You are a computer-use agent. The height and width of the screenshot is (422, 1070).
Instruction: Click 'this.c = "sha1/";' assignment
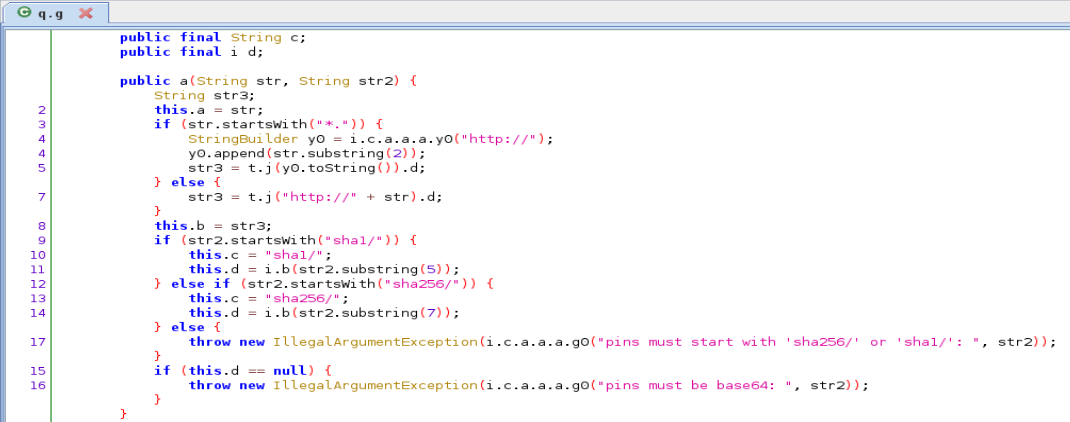point(260,255)
